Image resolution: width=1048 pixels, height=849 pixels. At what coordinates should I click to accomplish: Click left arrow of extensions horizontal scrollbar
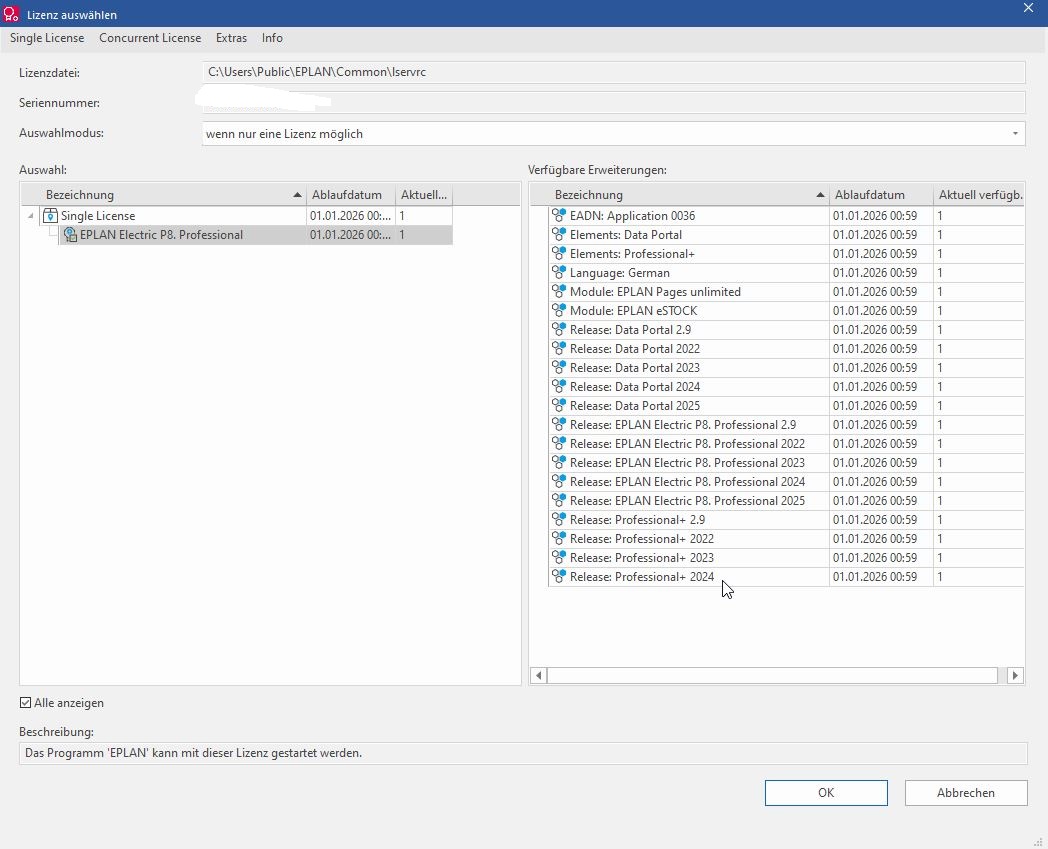[539, 675]
